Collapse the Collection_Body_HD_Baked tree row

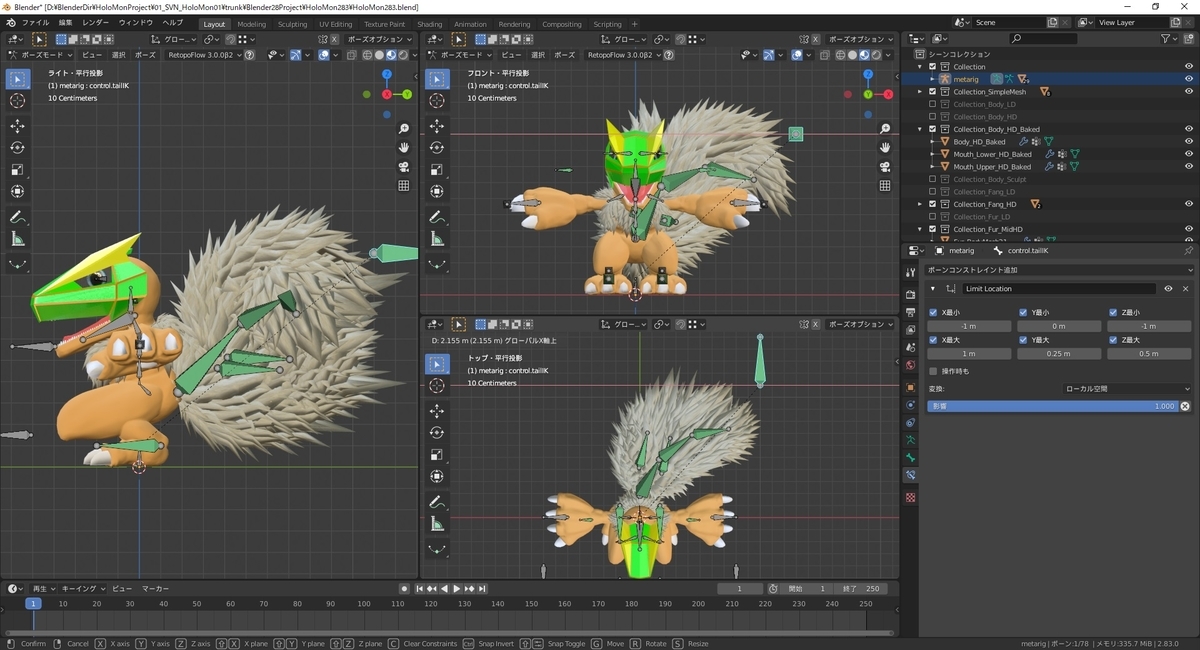click(x=921, y=129)
